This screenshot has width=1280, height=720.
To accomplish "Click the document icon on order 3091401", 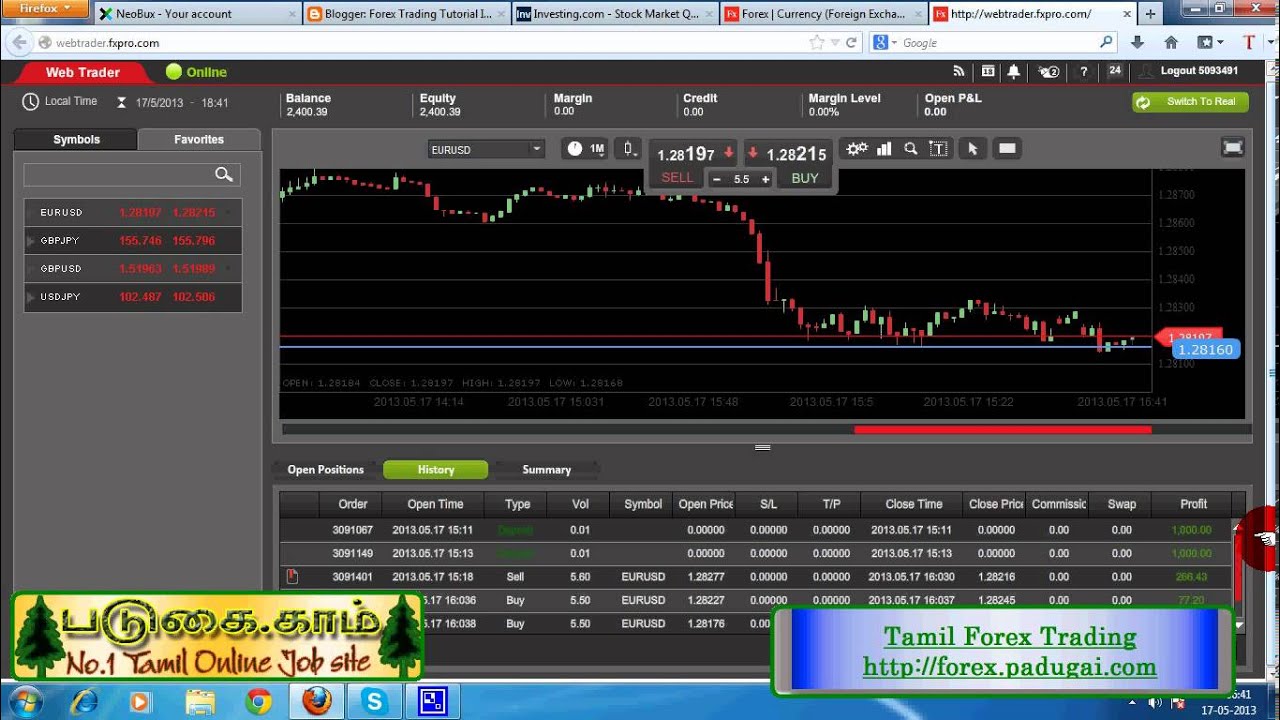I will pos(292,576).
